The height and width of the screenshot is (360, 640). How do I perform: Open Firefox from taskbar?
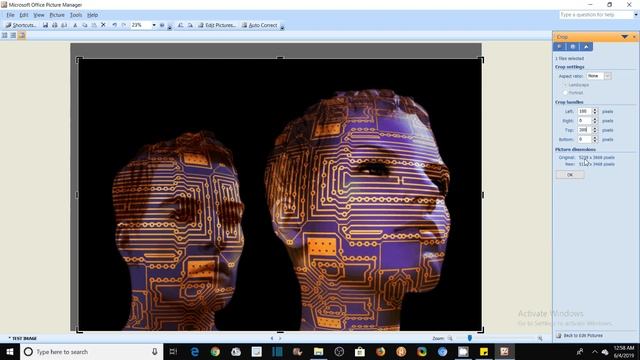(380, 352)
